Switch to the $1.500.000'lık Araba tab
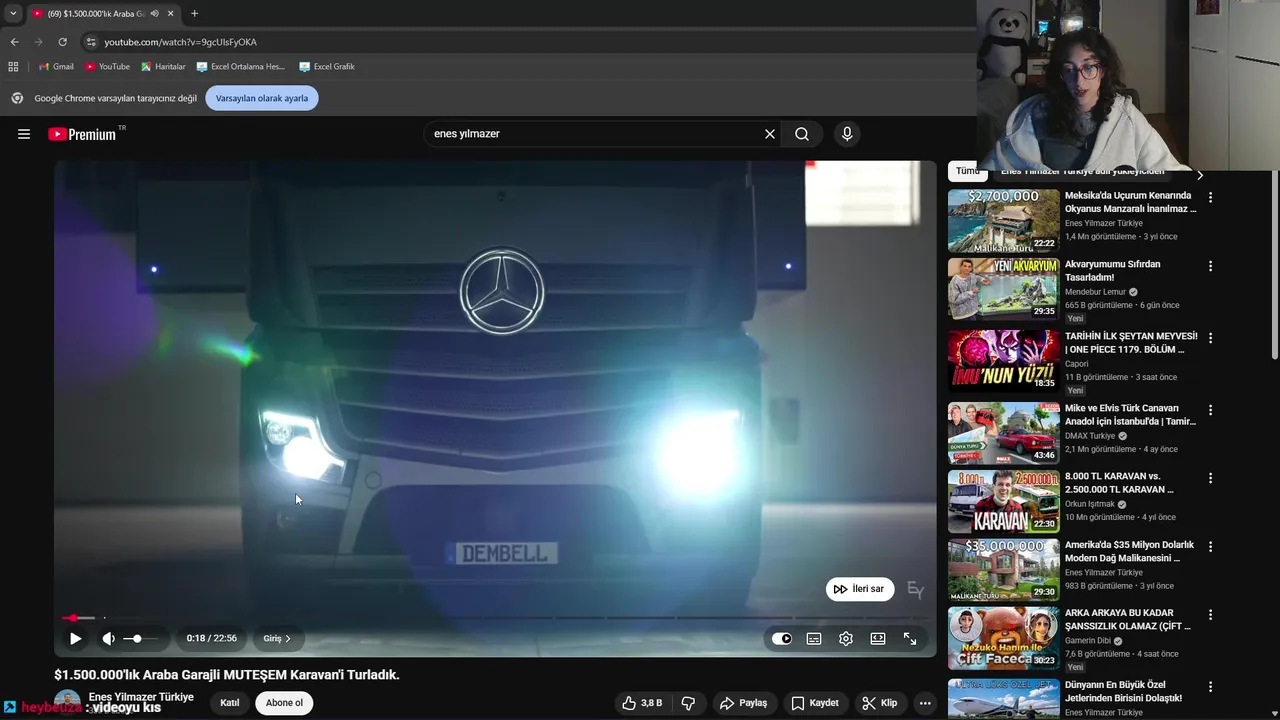Screen dimensions: 1280x720 pos(97,14)
